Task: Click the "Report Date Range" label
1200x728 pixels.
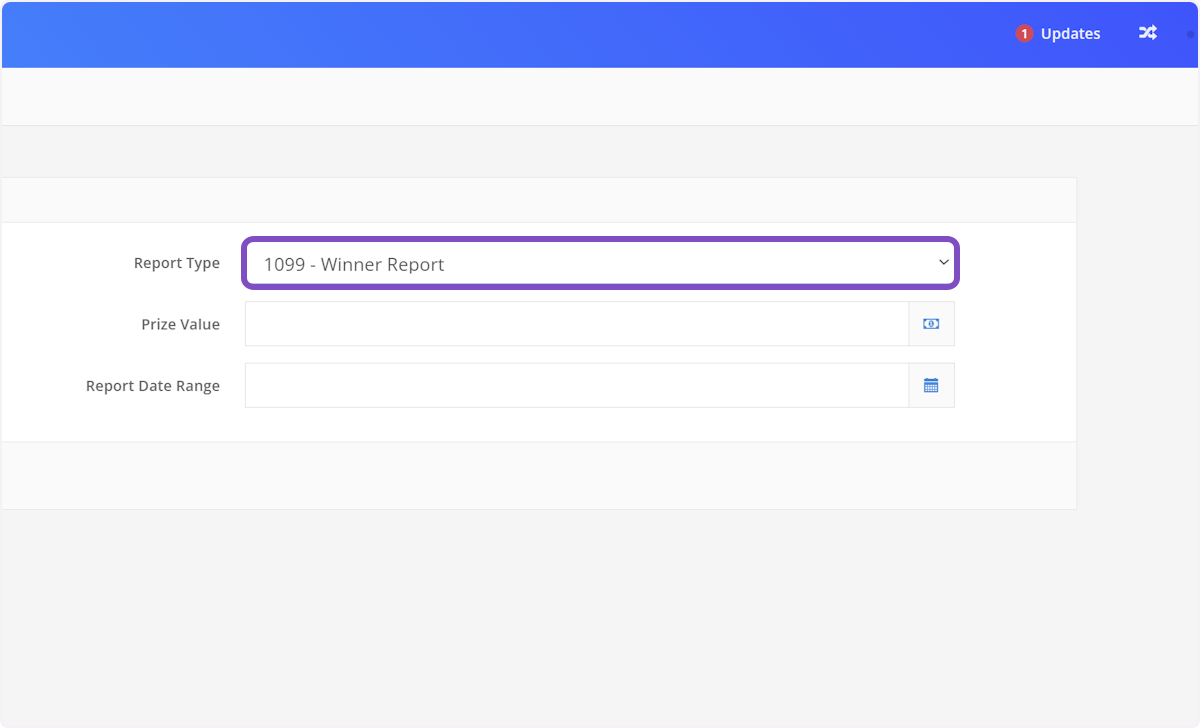Action: (x=153, y=385)
